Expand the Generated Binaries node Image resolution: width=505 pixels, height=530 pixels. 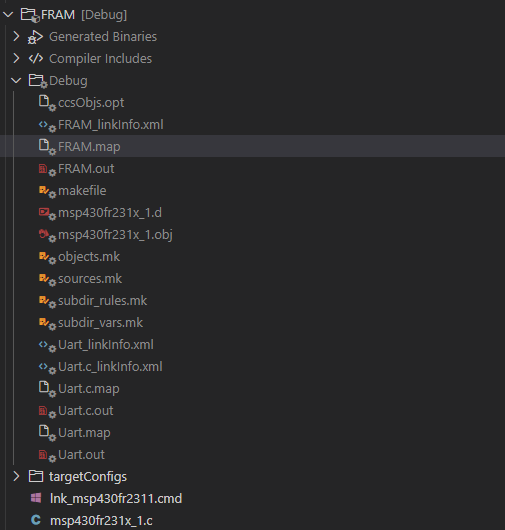point(16,36)
